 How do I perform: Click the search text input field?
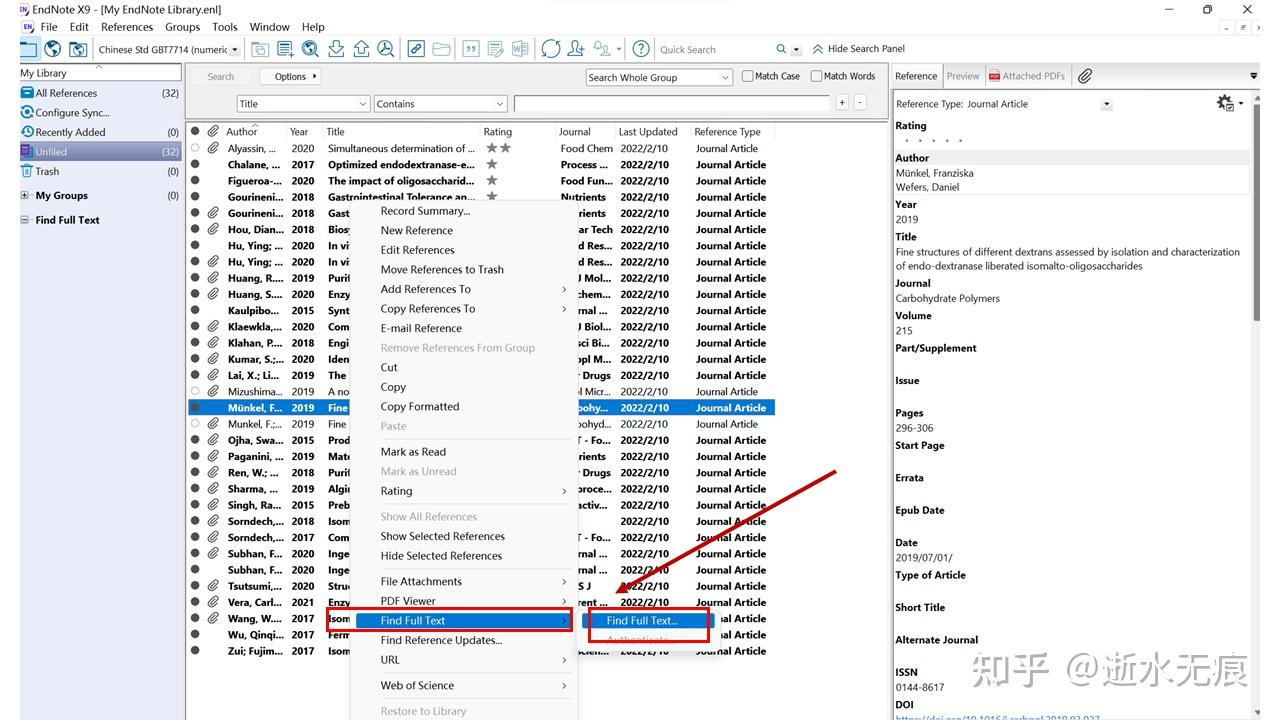point(672,103)
